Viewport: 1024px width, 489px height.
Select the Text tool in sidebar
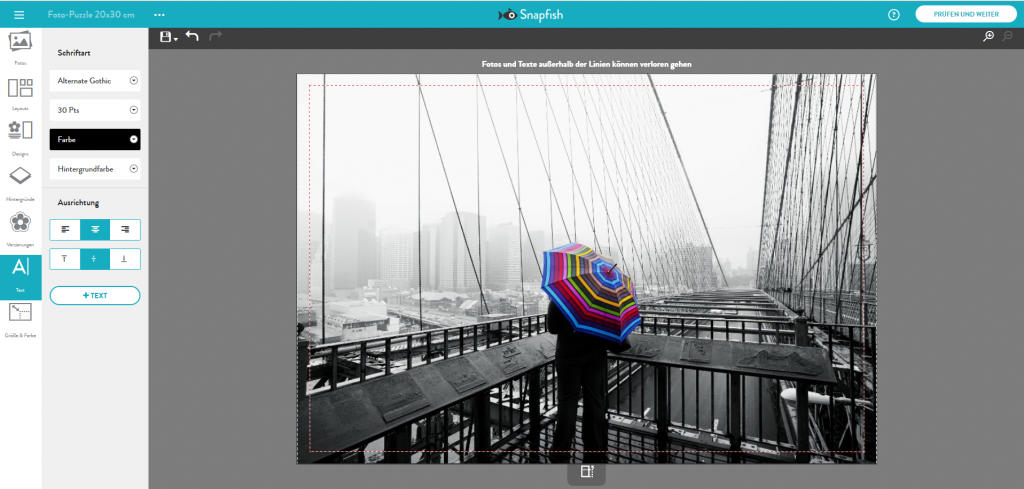[20, 277]
